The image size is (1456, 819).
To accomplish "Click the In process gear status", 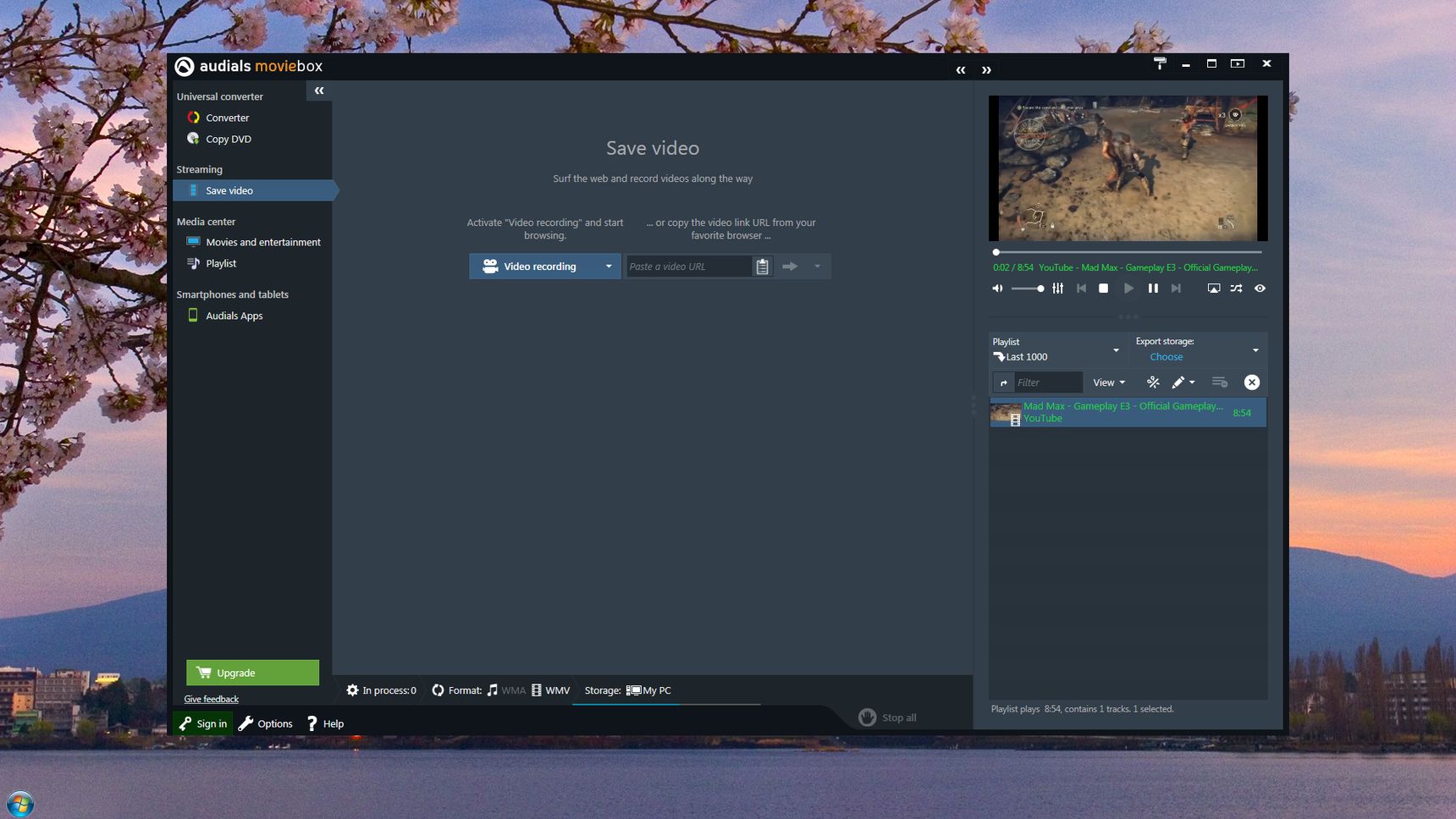I will pyautogui.click(x=381, y=690).
